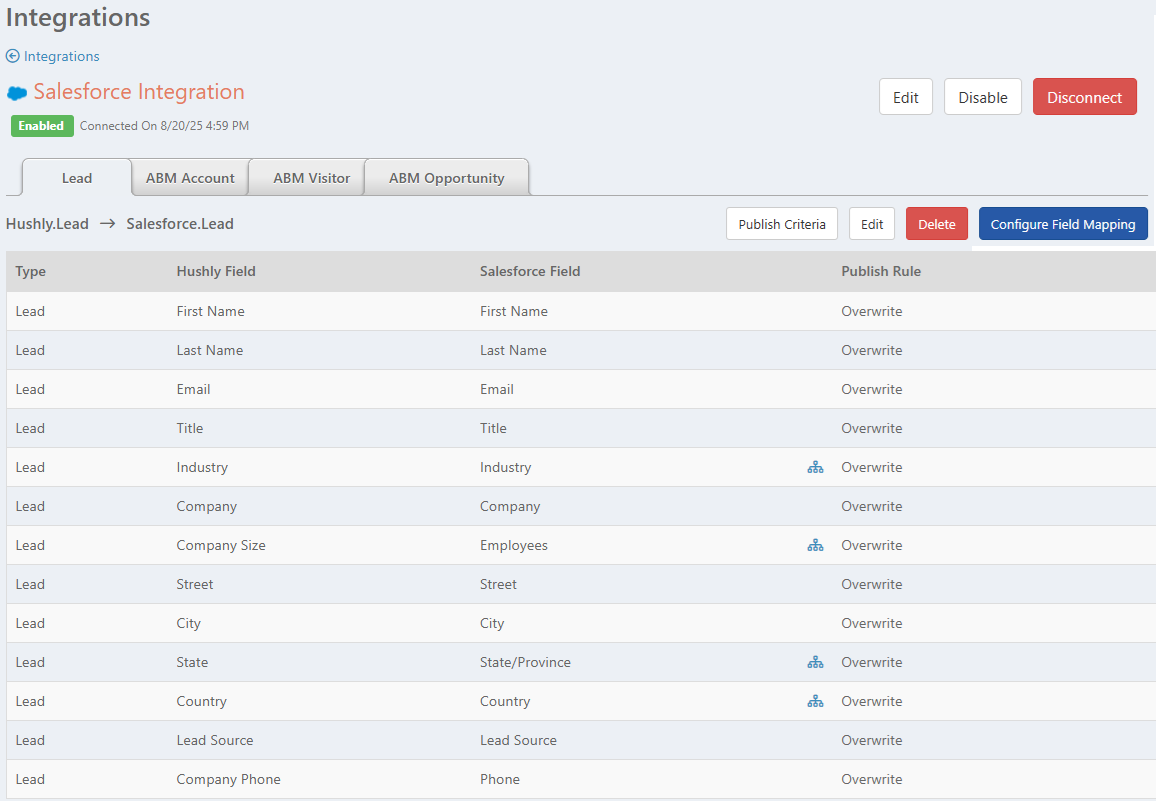Click the Salesforce Integration heading
1156x801 pixels.
pos(139,91)
